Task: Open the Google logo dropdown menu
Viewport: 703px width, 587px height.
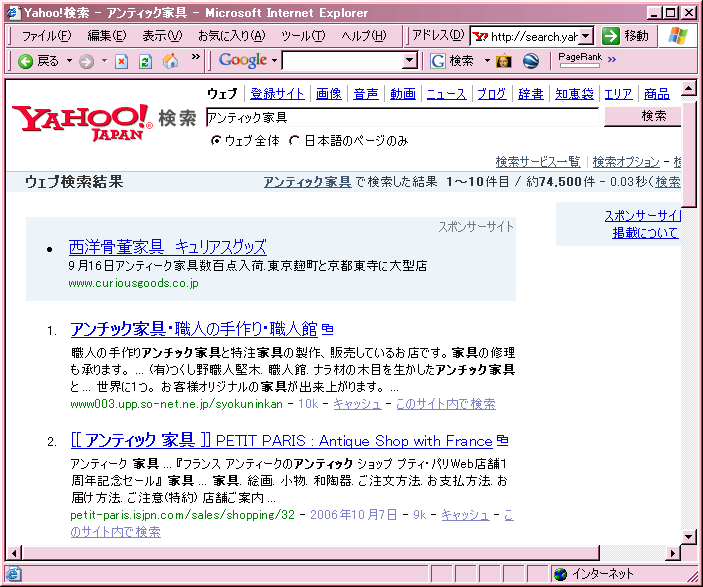Action: pos(274,61)
